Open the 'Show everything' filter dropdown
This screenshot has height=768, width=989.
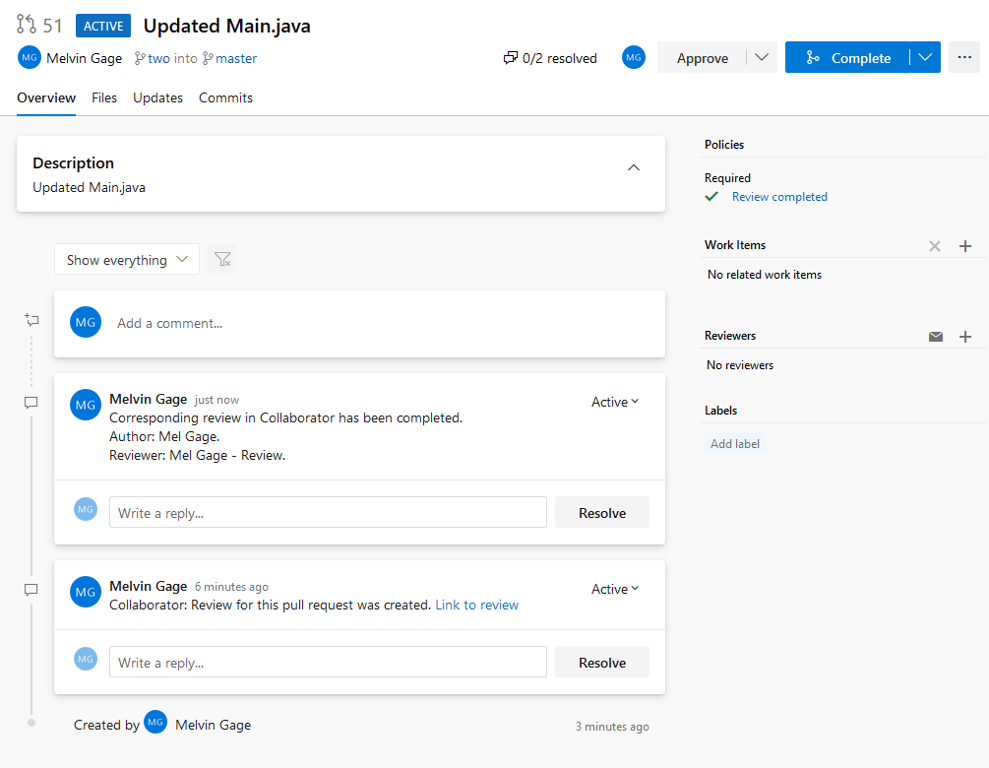pos(127,260)
